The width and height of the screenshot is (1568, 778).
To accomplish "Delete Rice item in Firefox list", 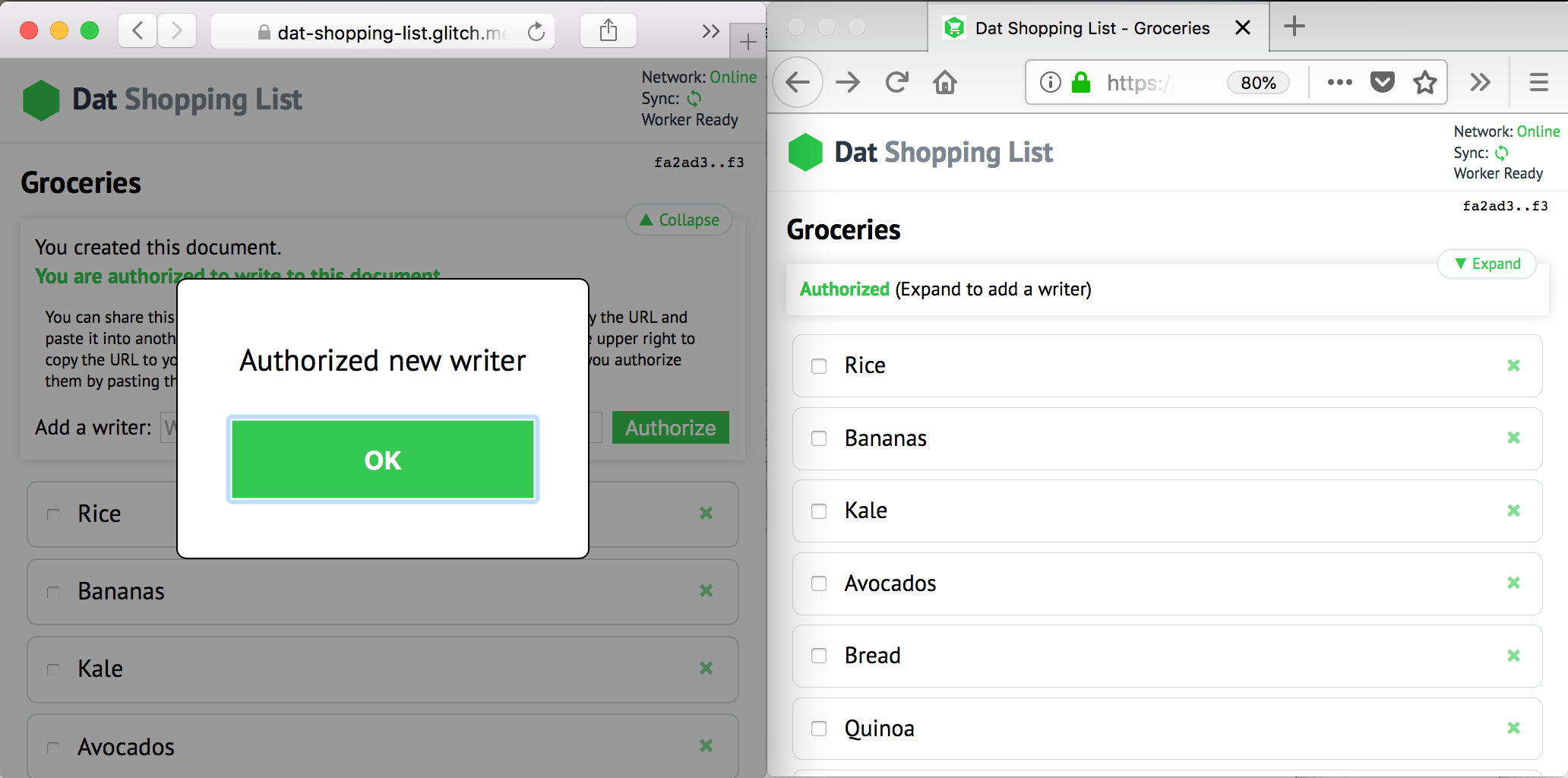I will tap(1513, 365).
